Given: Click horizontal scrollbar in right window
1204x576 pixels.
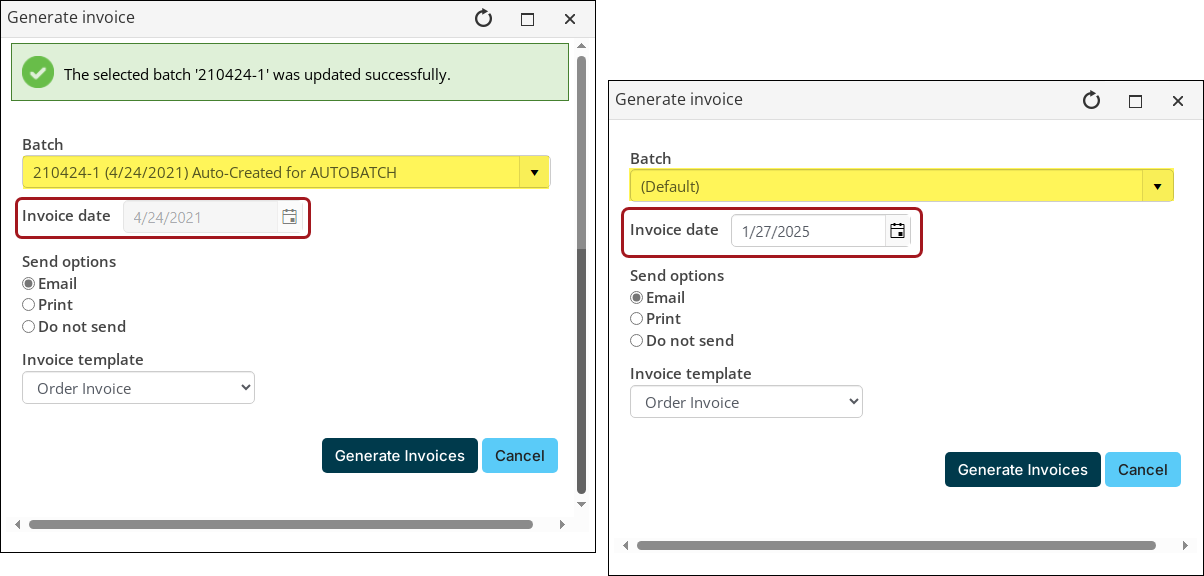Looking at the screenshot, I should pos(896,546).
